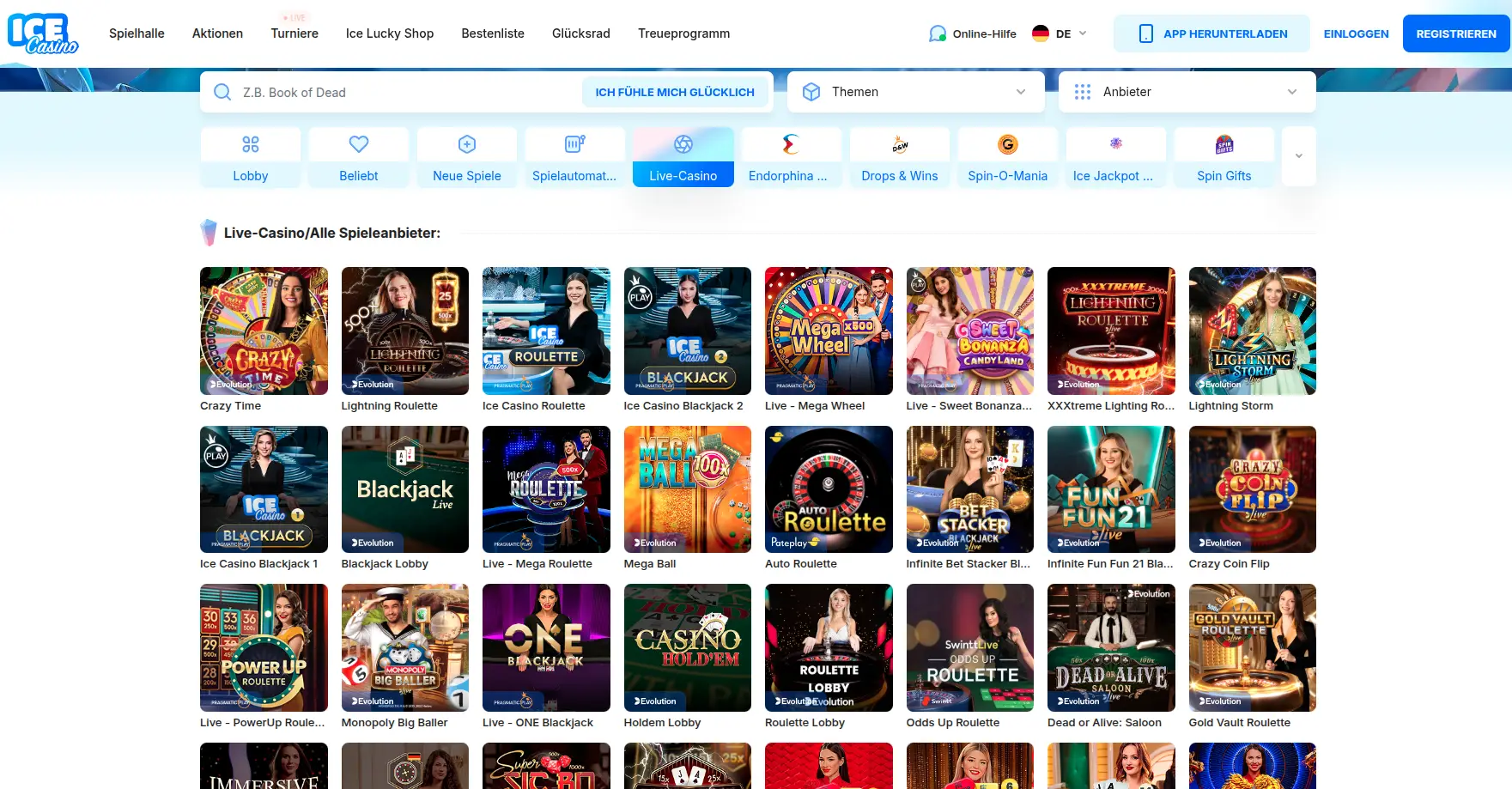Click the Registrieren button
The width and height of the screenshot is (1512, 789).
1456,33
